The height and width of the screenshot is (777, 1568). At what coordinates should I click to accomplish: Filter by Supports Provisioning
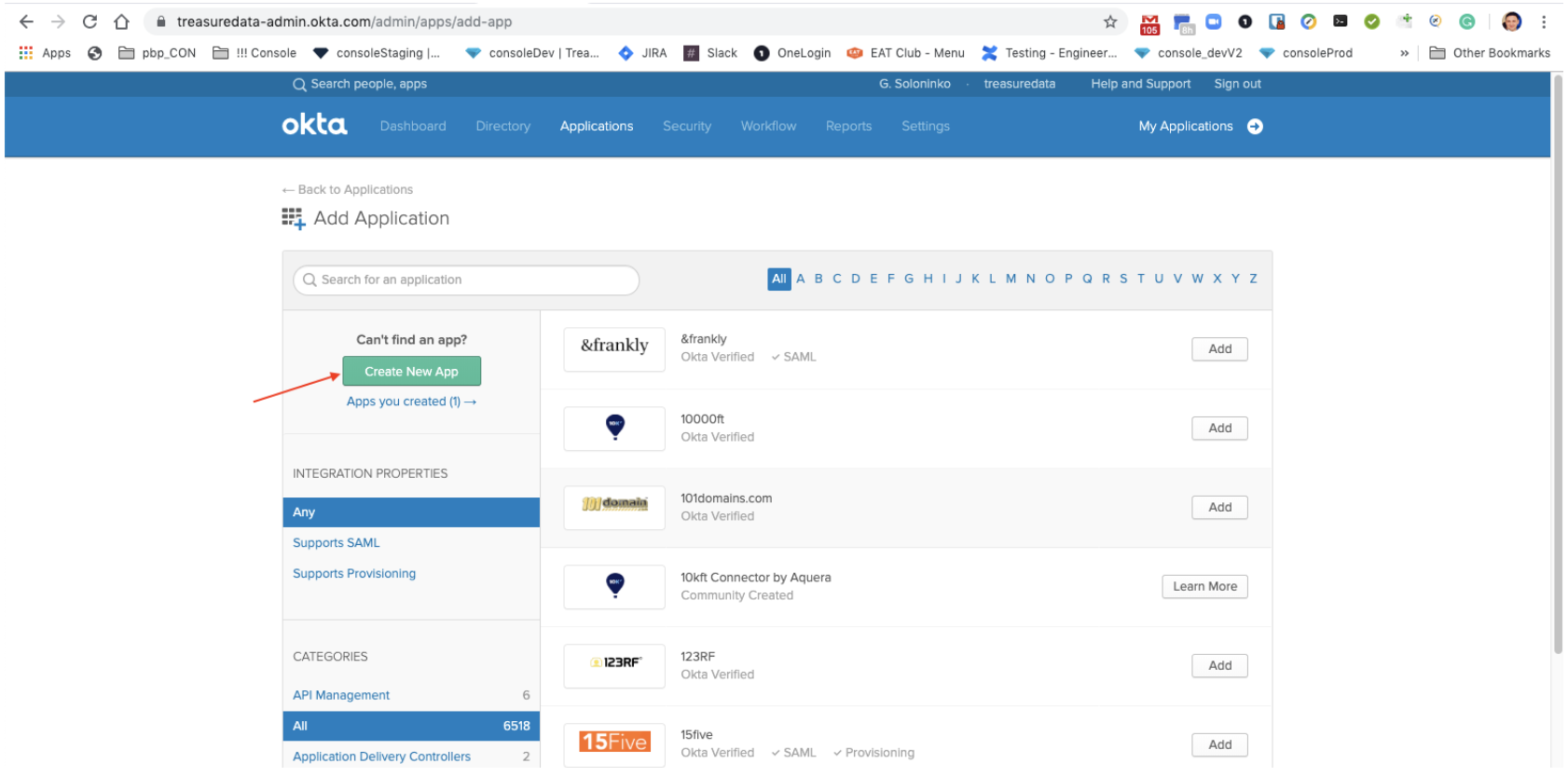tap(354, 574)
